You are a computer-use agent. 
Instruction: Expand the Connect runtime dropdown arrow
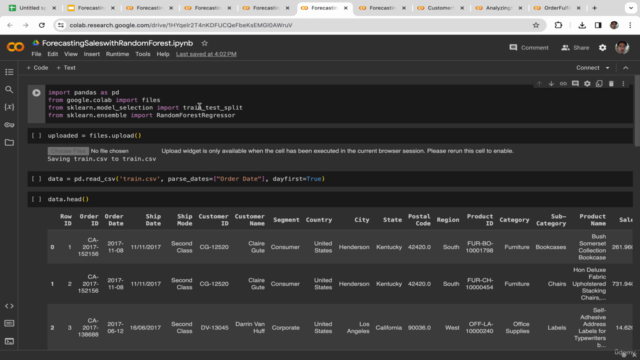point(607,68)
